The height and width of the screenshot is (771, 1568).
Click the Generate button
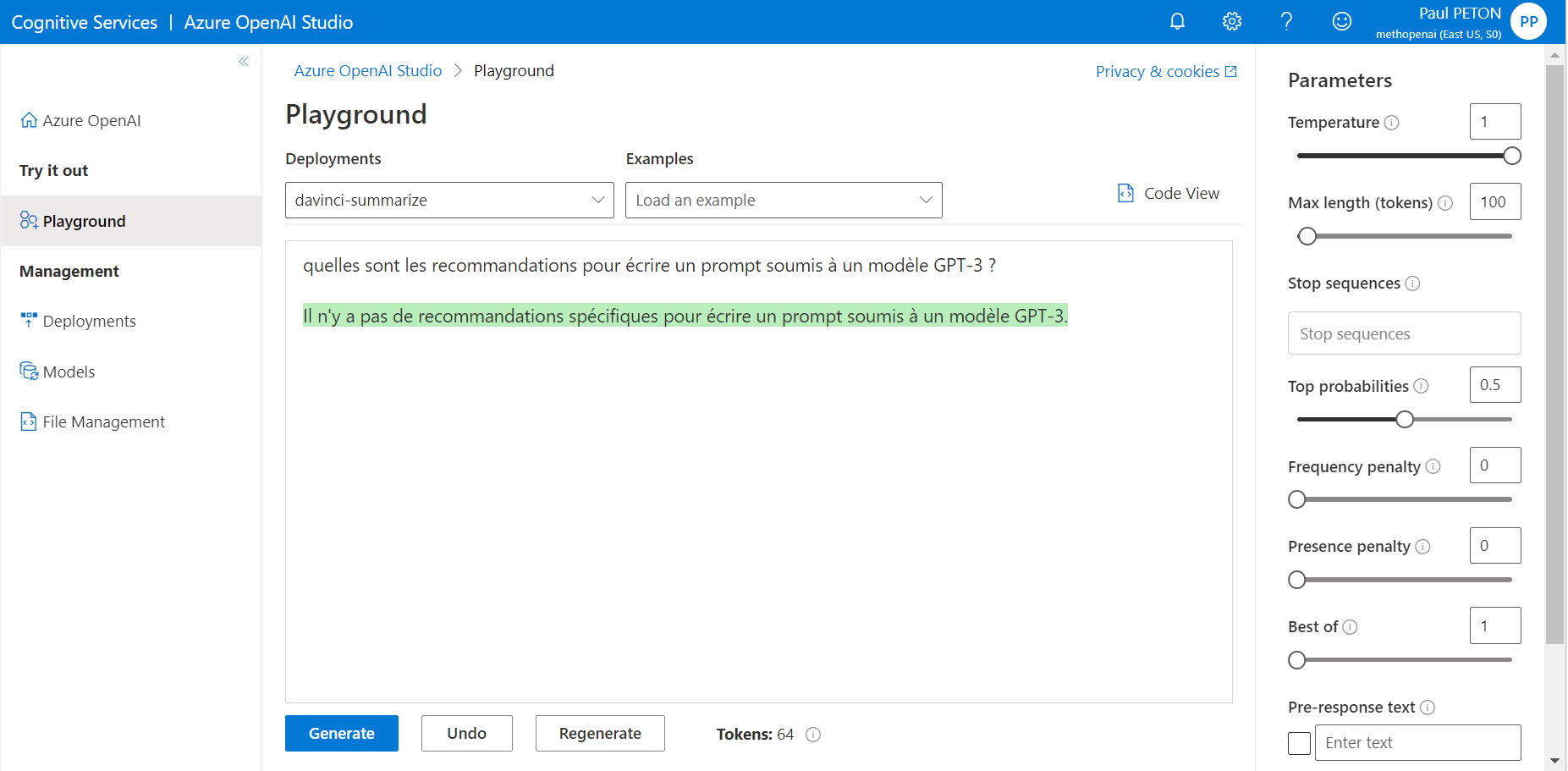[x=341, y=733]
